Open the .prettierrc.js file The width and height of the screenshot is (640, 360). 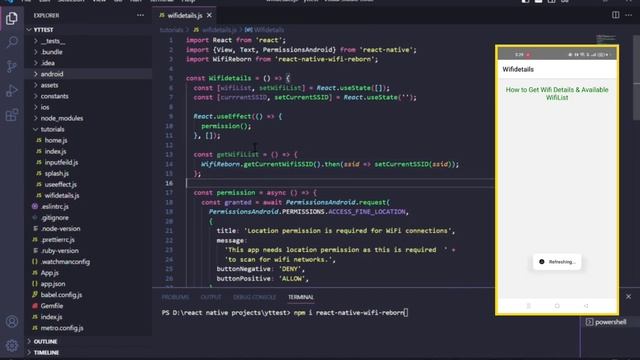pos(88,240)
